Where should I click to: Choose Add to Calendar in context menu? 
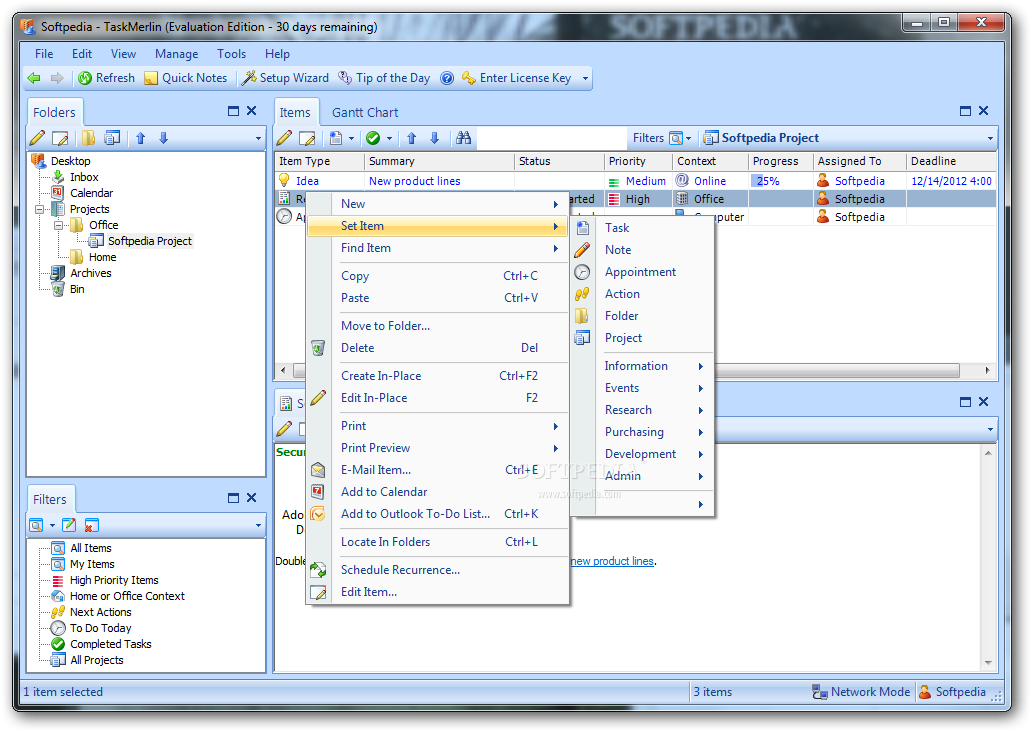[438, 492]
